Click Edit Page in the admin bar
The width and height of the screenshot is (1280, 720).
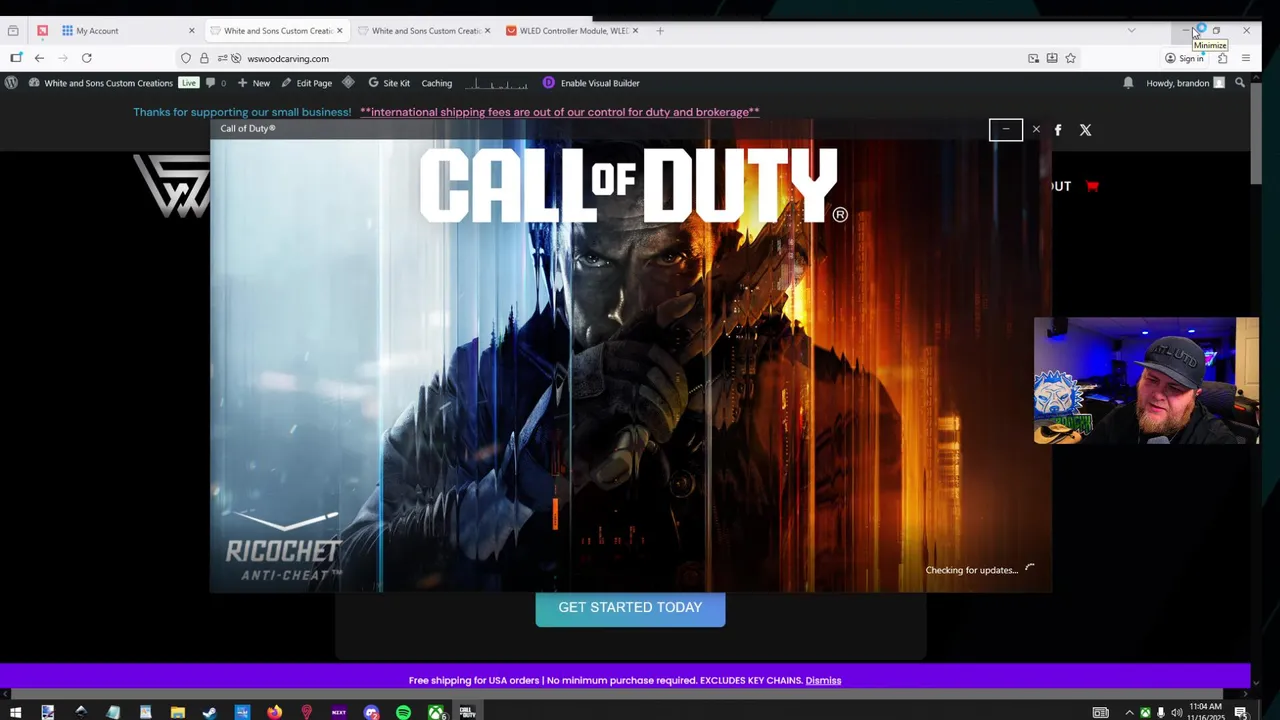pos(306,83)
